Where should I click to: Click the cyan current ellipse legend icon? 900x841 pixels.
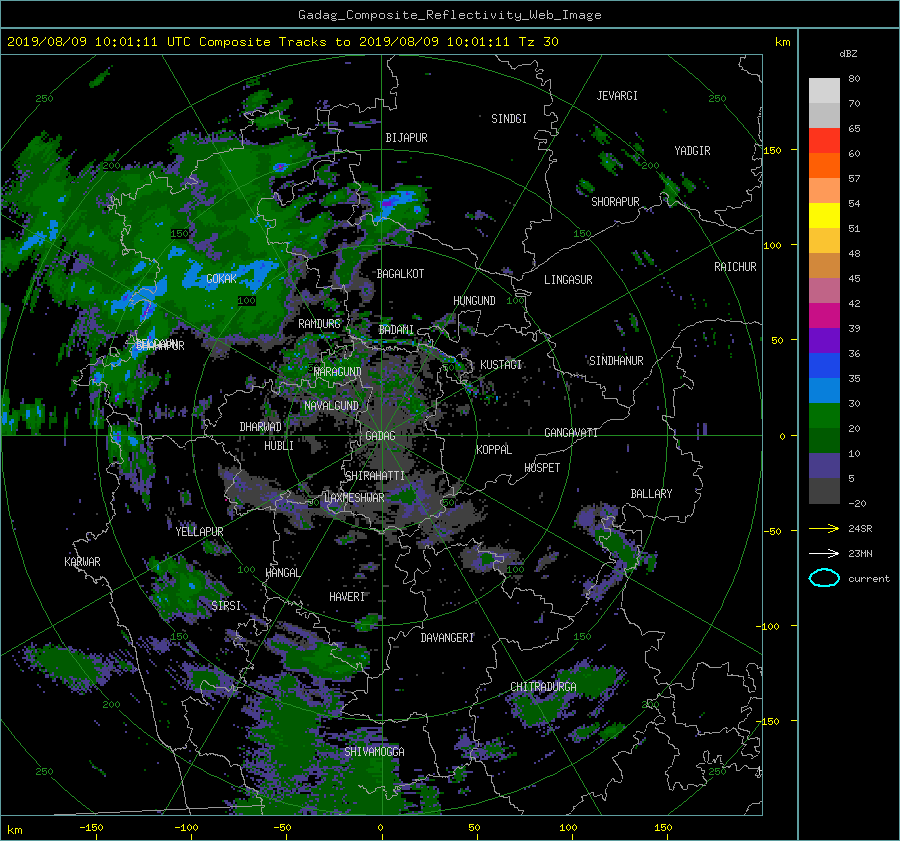pos(824,578)
